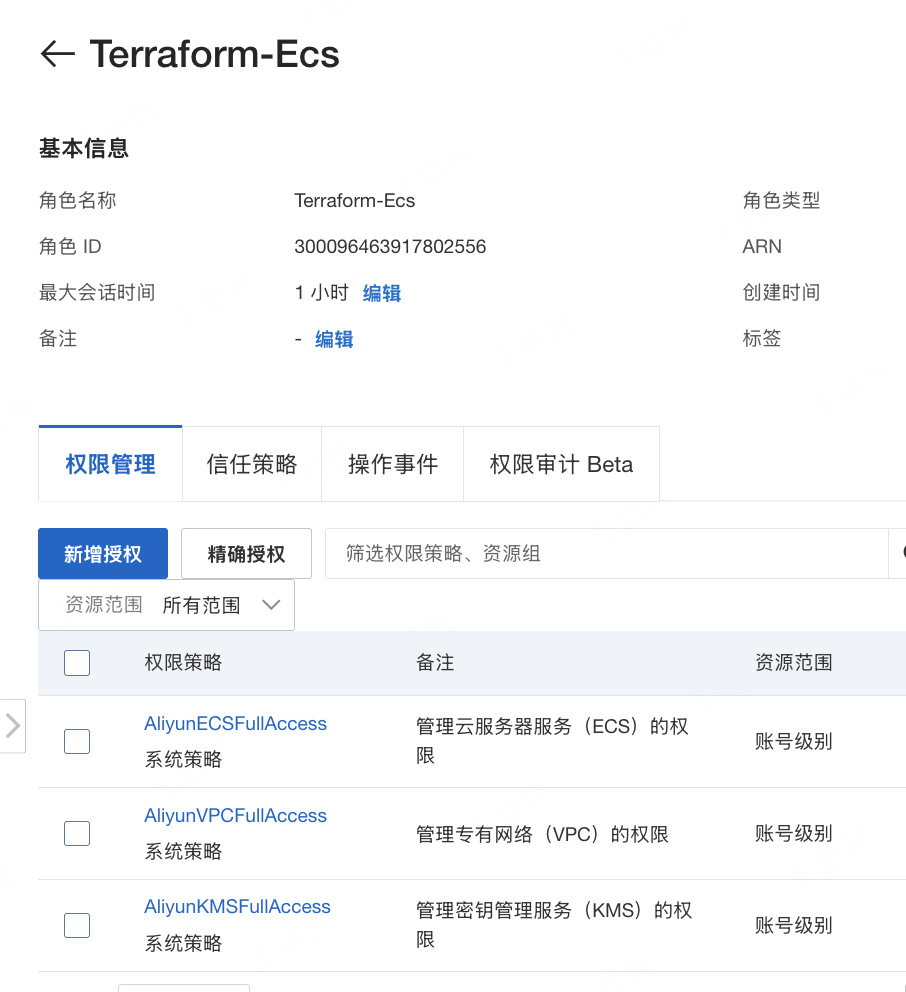Open the AliyunVPCFullAccess policy link
This screenshot has width=906, height=992.
click(x=235, y=816)
